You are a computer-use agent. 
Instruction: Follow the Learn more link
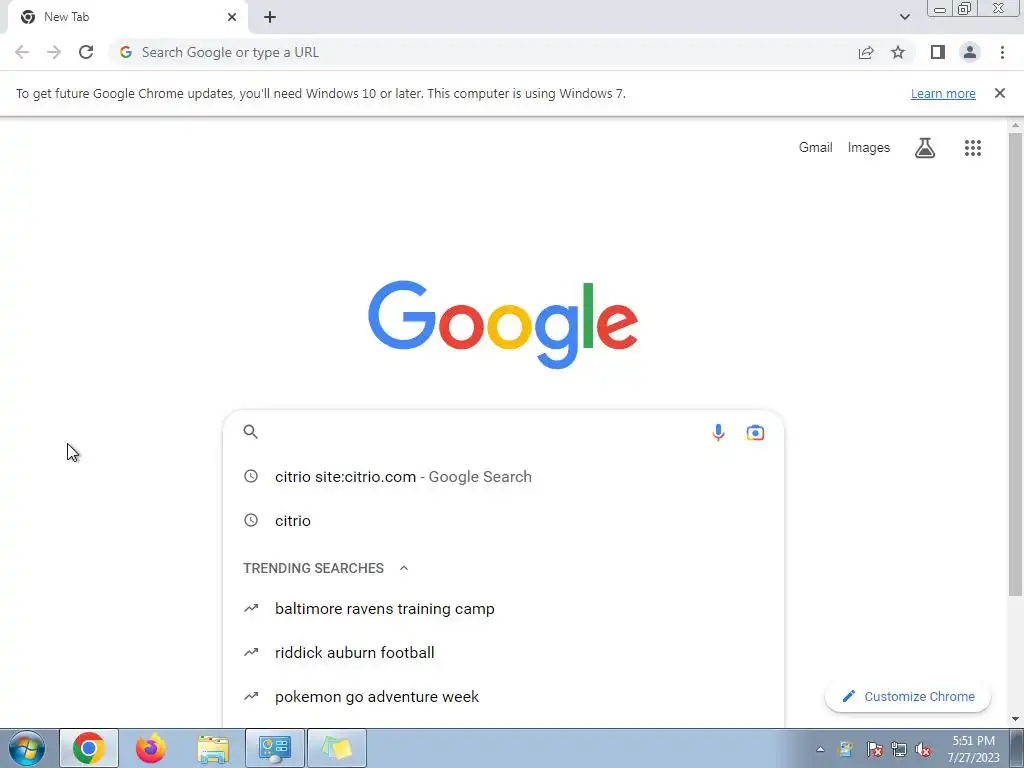(943, 93)
